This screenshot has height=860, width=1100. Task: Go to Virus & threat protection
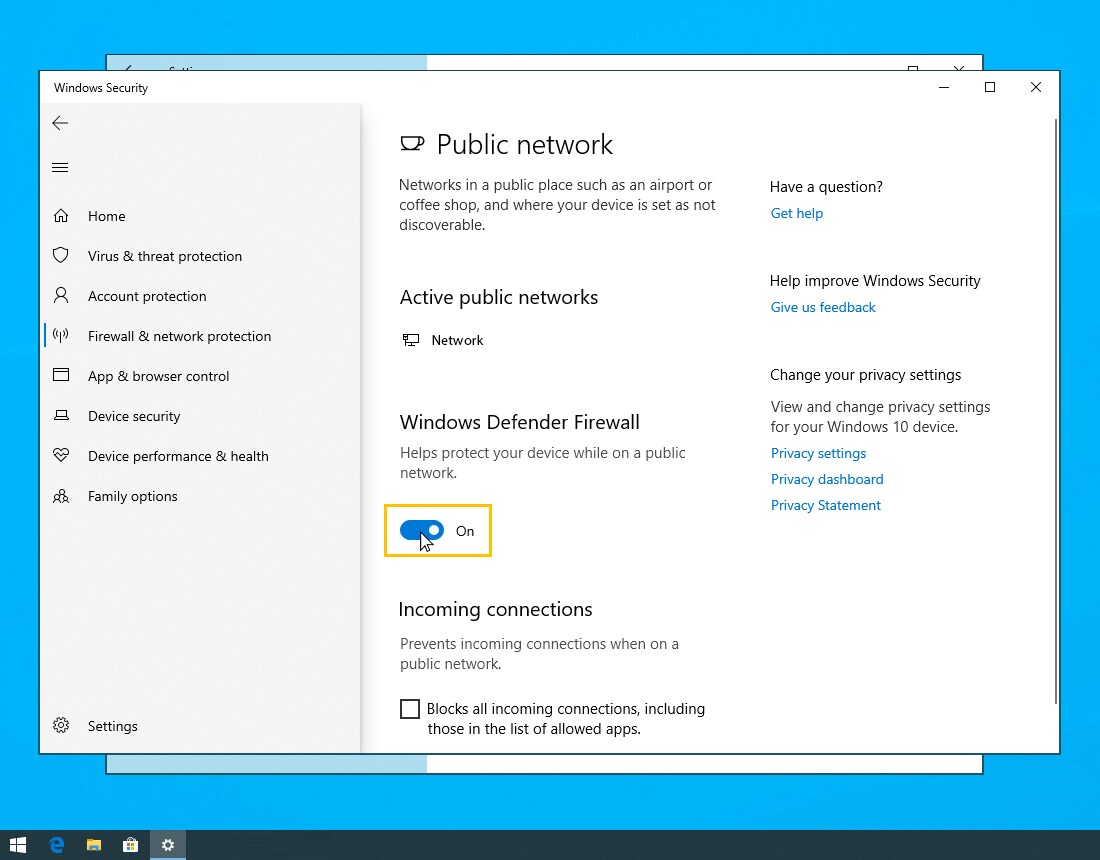click(x=165, y=256)
